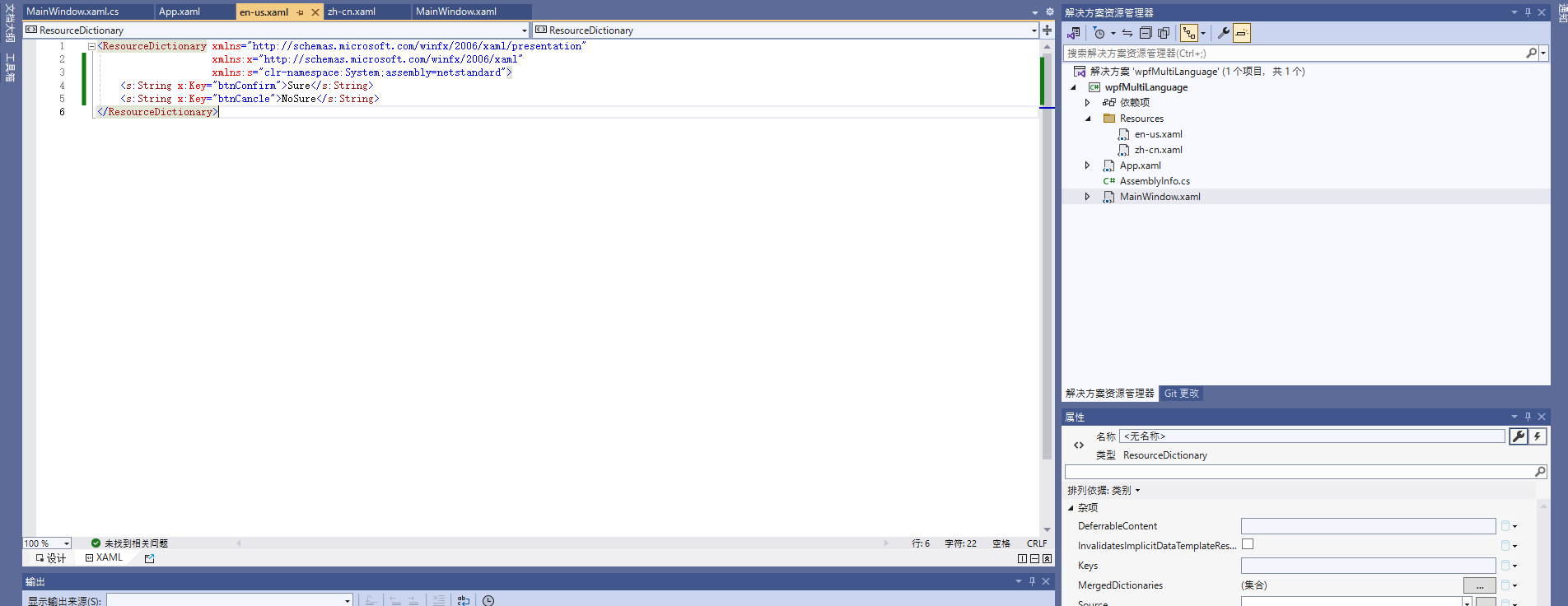Click the collapse pane icon
The width and height of the screenshot is (1568, 606).
tap(1047, 558)
